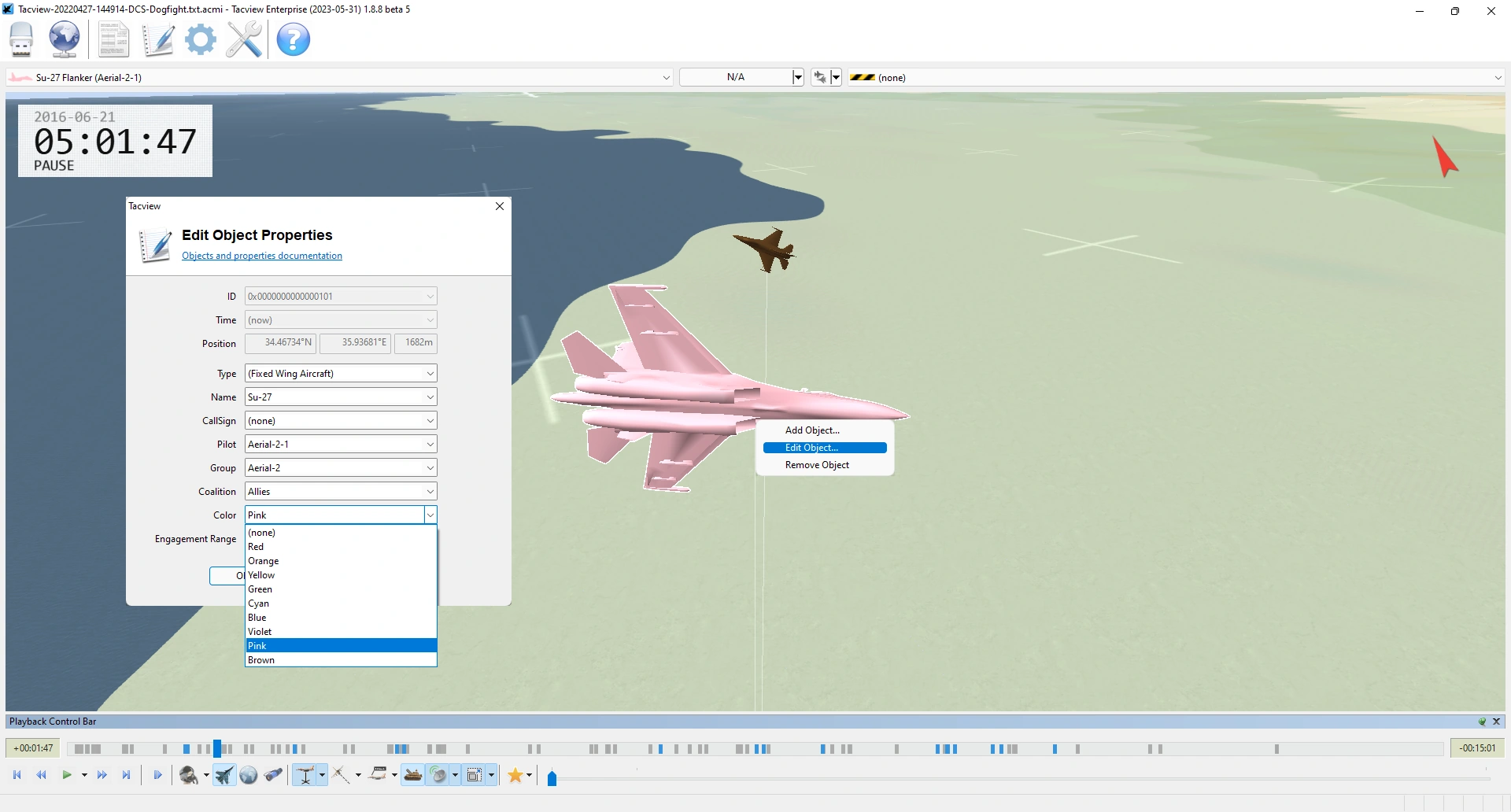Open the selection frame overlay dropdown arrow
Image resolution: width=1511 pixels, height=812 pixels.
click(x=491, y=775)
